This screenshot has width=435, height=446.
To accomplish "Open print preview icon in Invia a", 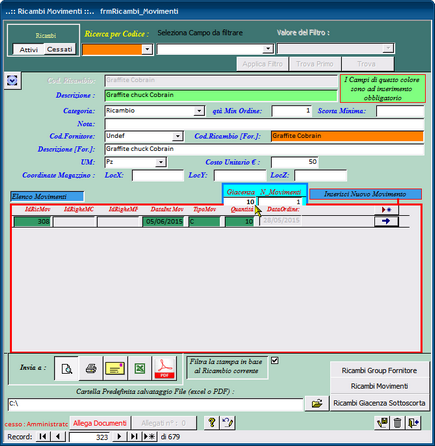I will 66,368.
